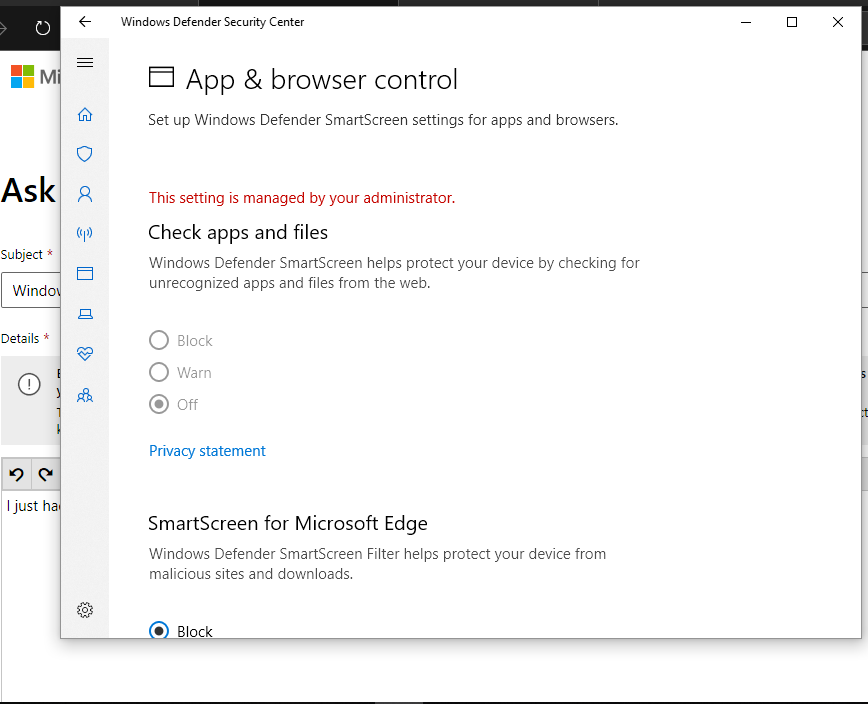
Task: Minimize the Windows Defender Security Center window
Action: point(746,22)
